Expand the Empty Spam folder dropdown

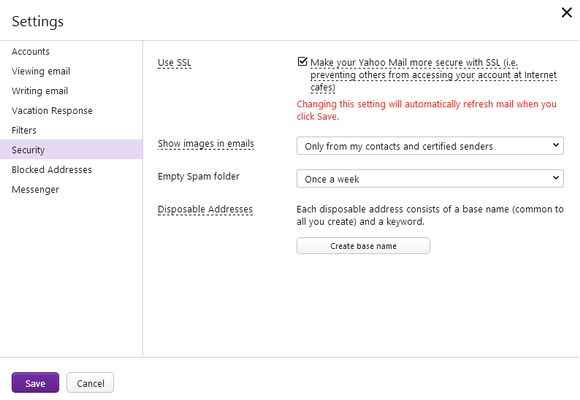point(430,179)
